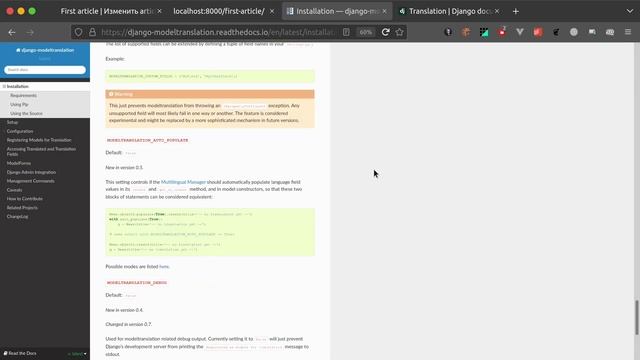Close the First article tab
The width and height of the screenshot is (640, 360).
pos(160,11)
